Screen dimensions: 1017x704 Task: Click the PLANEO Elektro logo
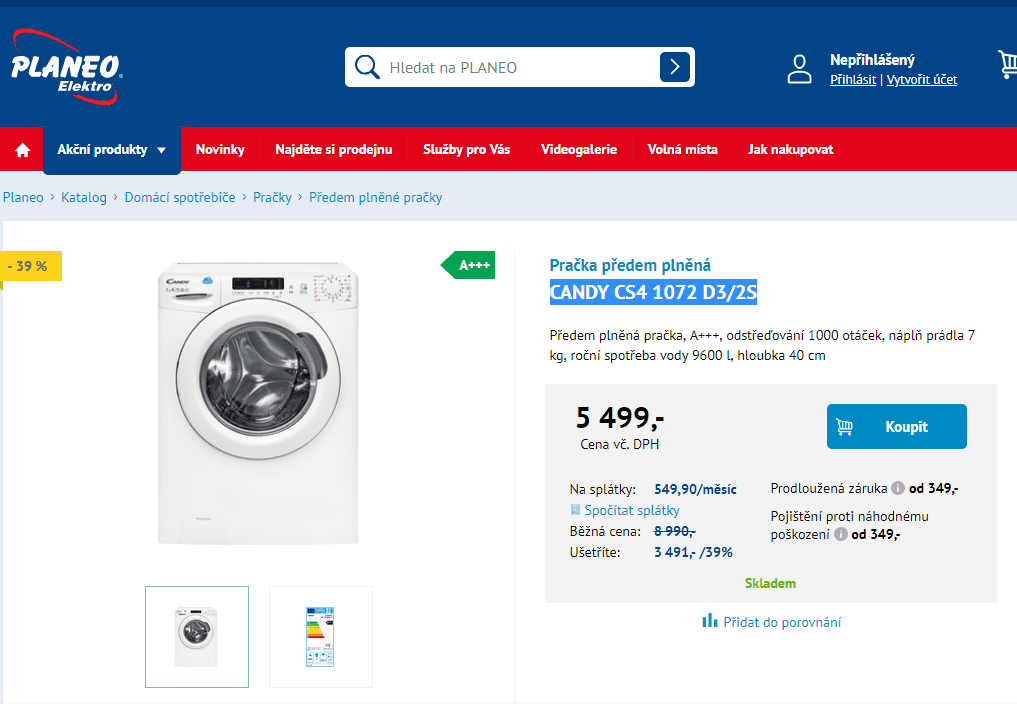[x=66, y=67]
